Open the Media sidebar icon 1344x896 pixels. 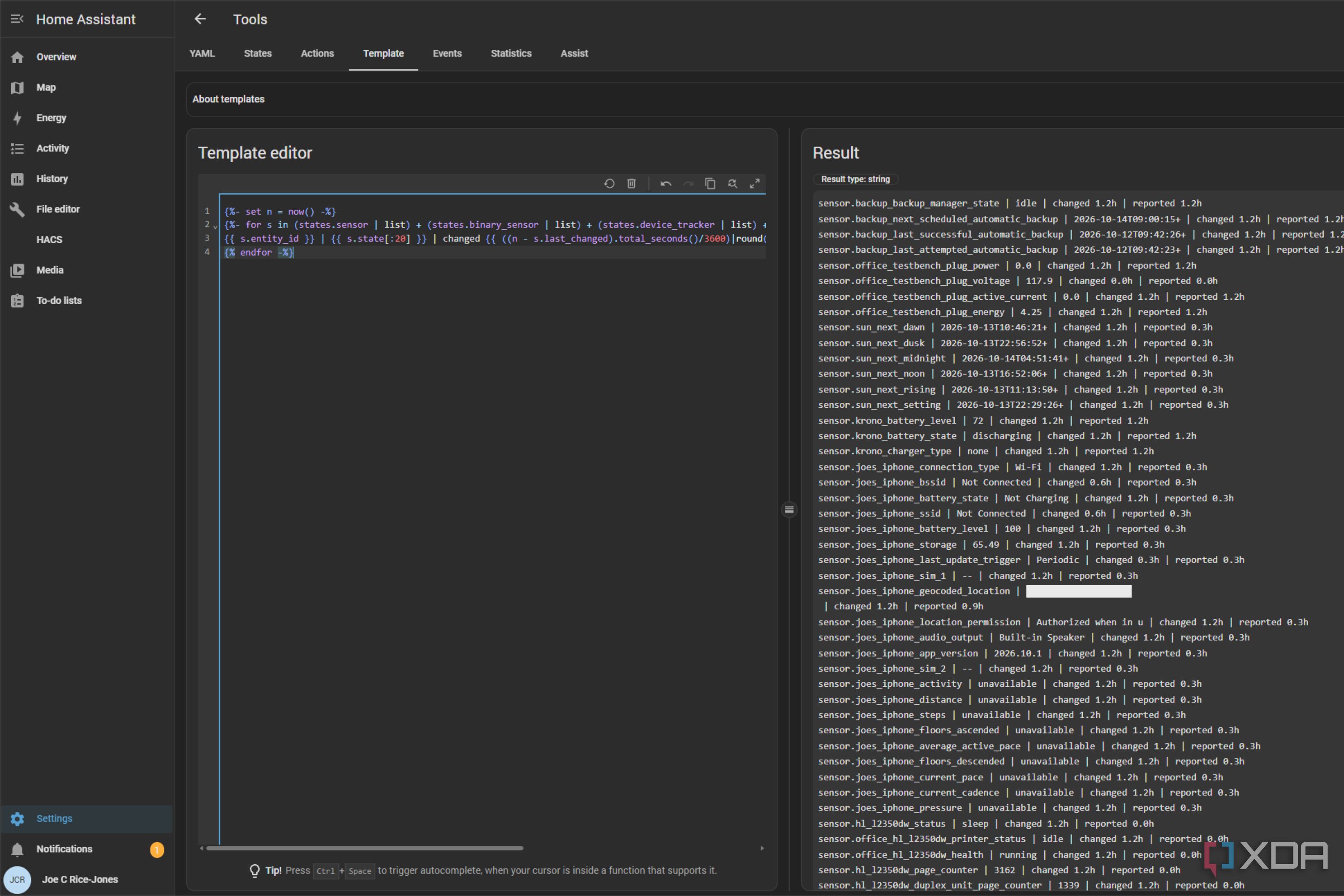point(17,270)
